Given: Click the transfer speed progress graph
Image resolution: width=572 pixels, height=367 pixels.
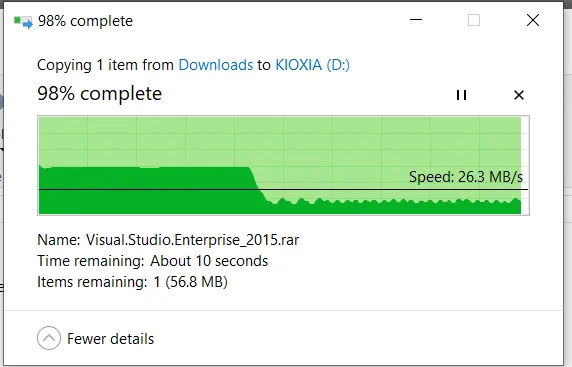Looking at the screenshot, I should coord(283,165).
